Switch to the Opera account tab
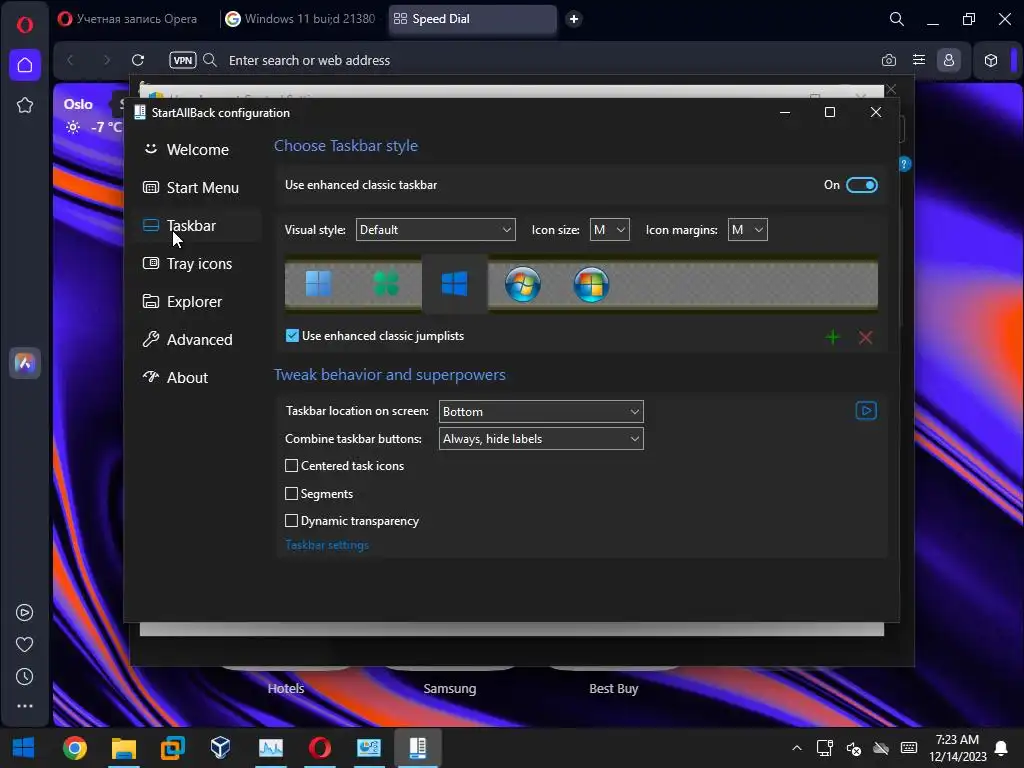Viewport: 1024px width, 768px height. (x=128, y=19)
